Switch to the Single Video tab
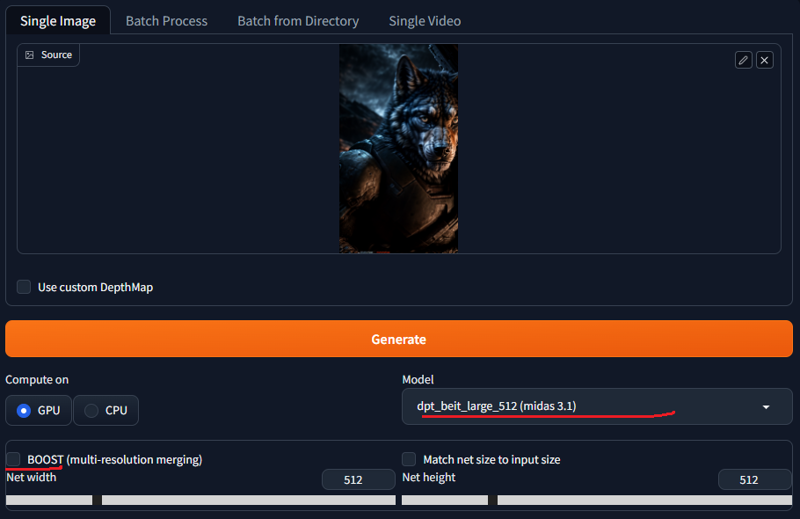Image resolution: width=800 pixels, height=519 pixels. click(x=424, y=21)
